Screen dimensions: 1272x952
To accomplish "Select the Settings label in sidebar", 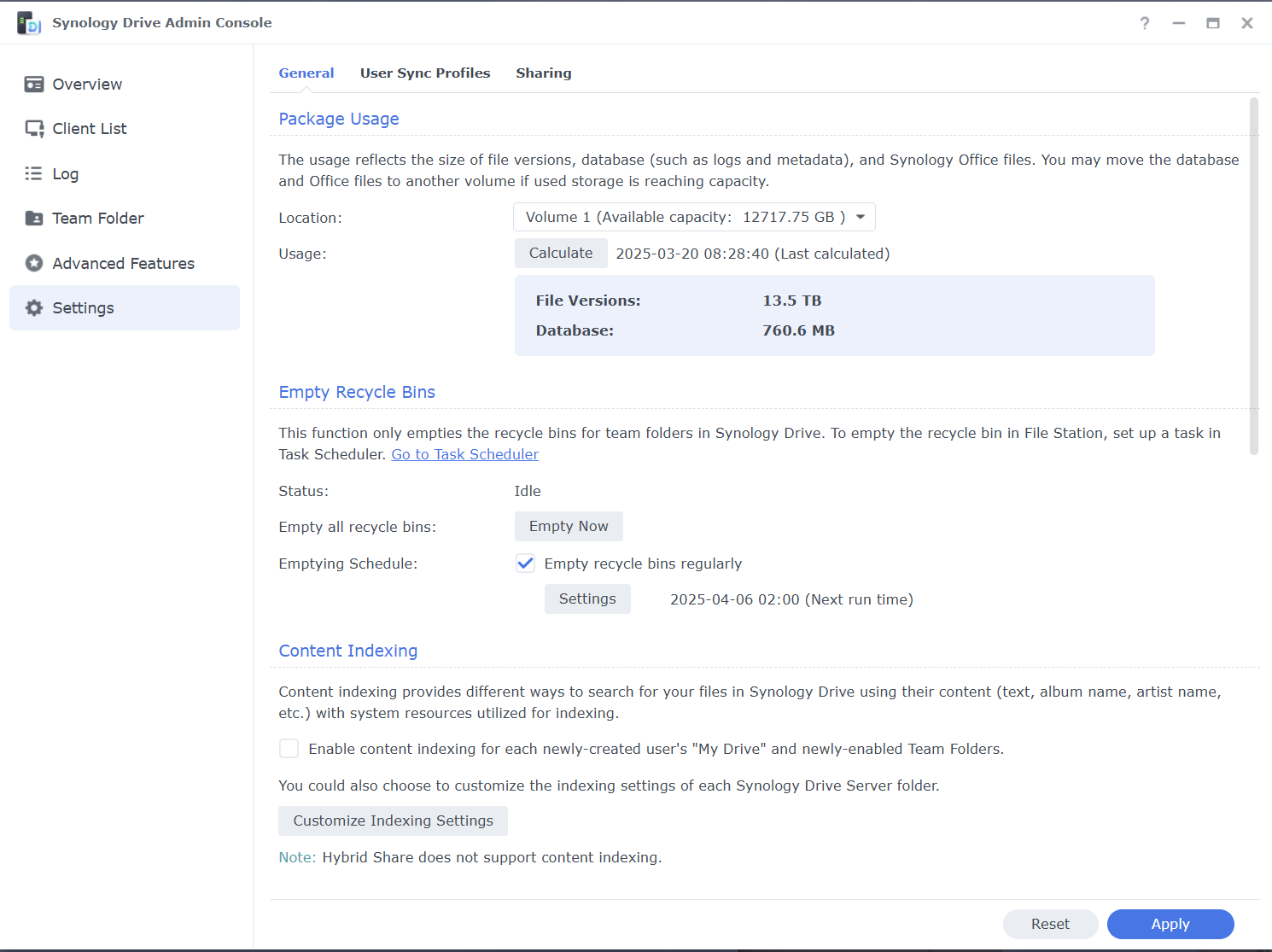I will click(83, 308).
